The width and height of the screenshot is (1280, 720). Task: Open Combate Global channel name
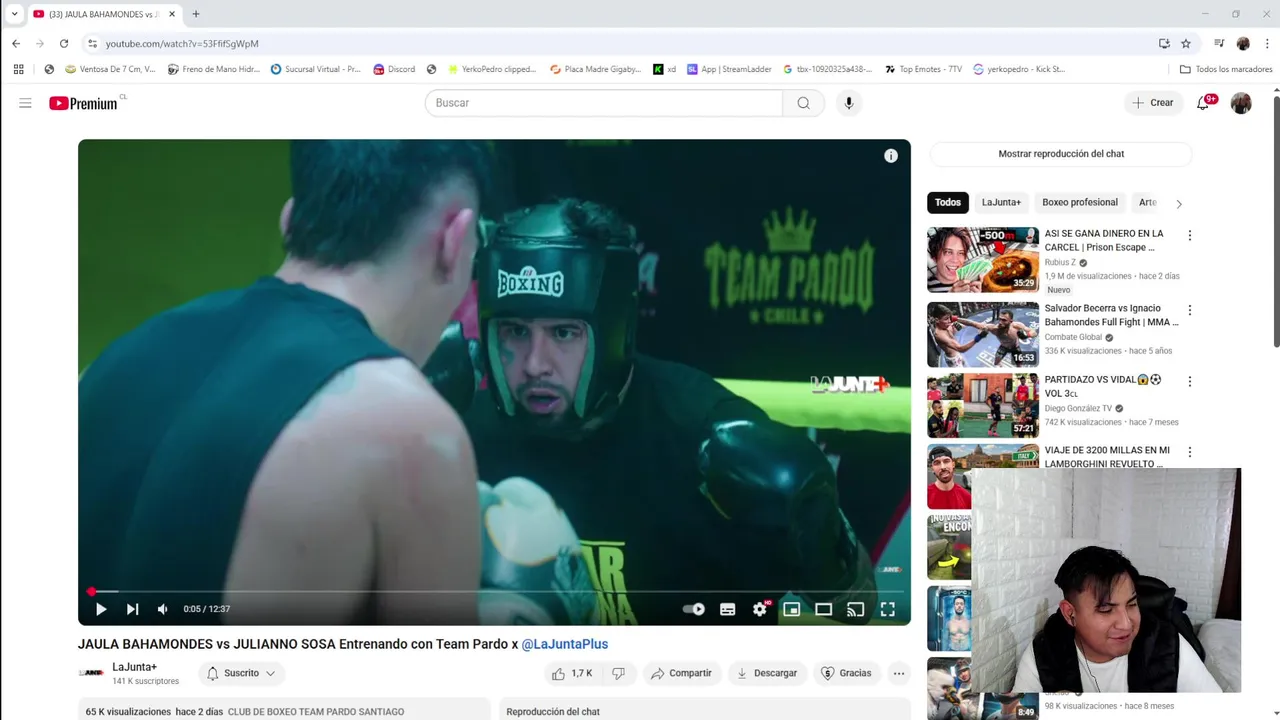[x=1073, y=337]
